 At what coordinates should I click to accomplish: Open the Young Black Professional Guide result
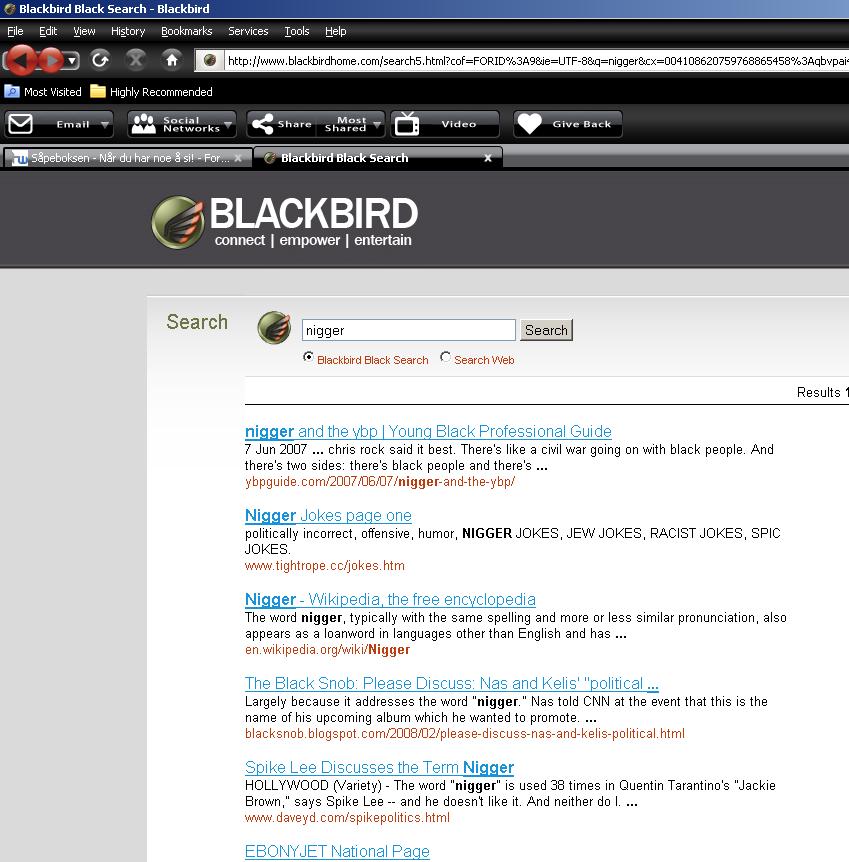[428, 432]
